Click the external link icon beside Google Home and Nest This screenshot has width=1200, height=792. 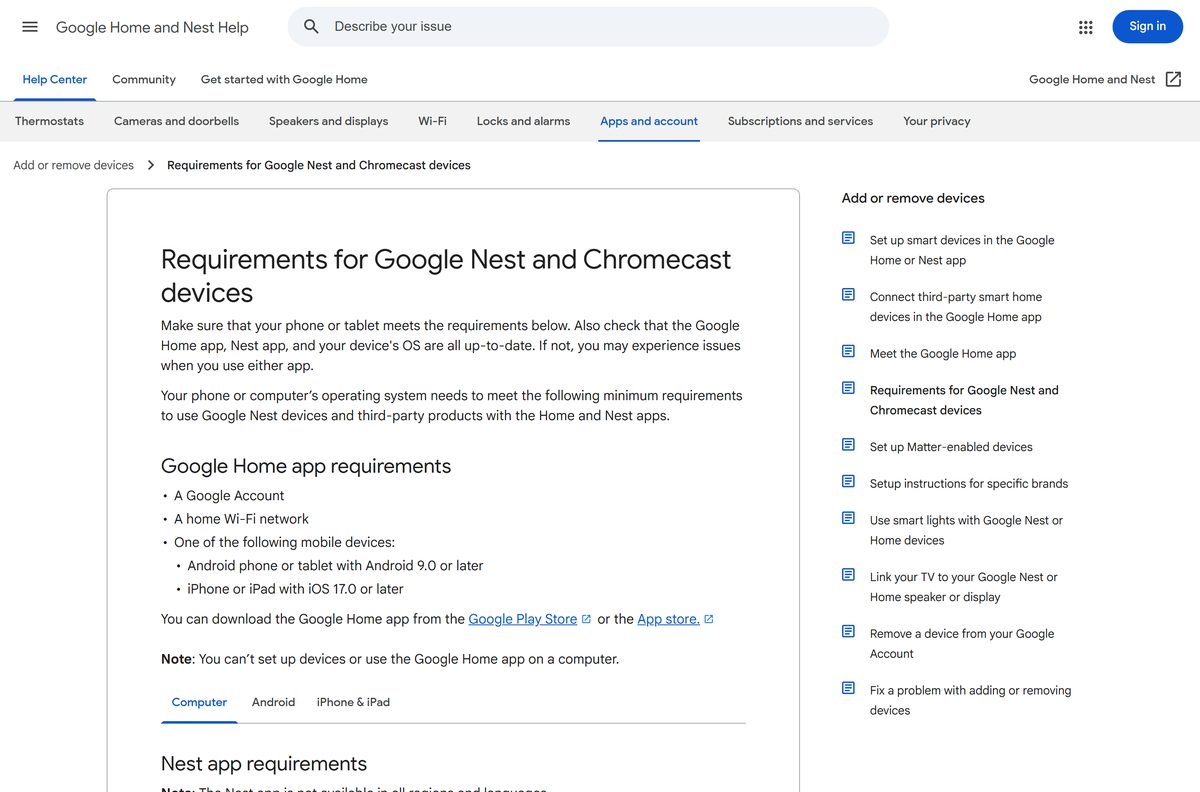click(x=1174, y=79)
